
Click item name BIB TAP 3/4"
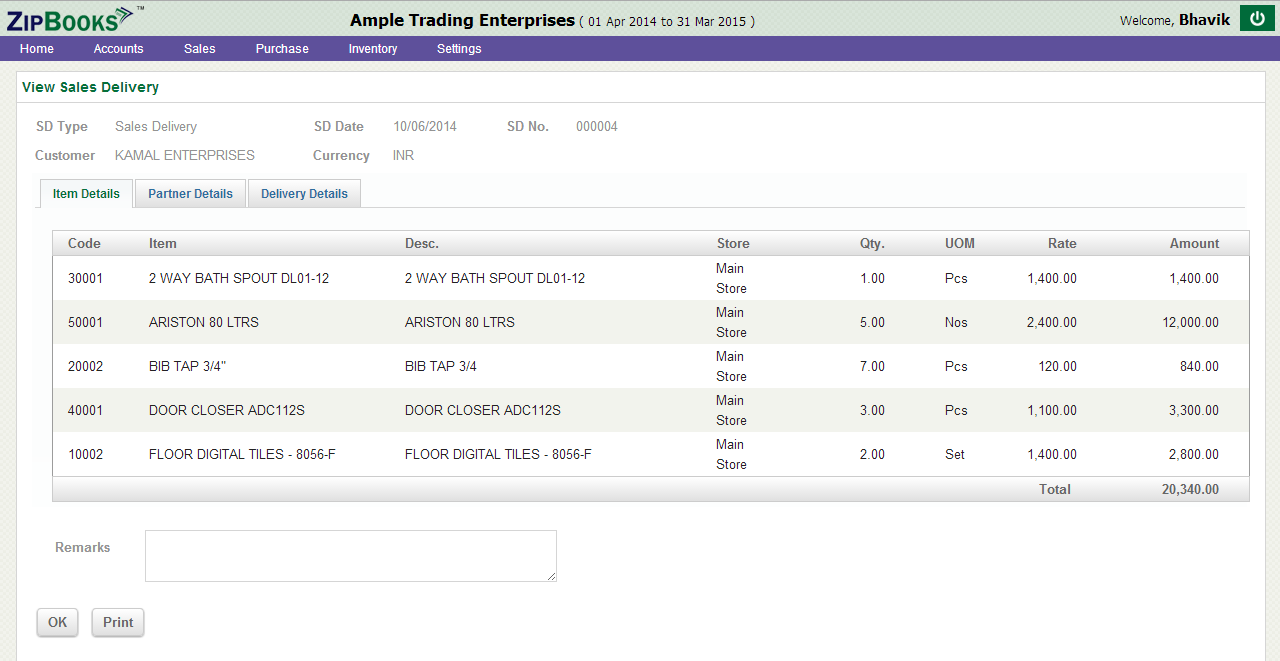click(188, 367)
